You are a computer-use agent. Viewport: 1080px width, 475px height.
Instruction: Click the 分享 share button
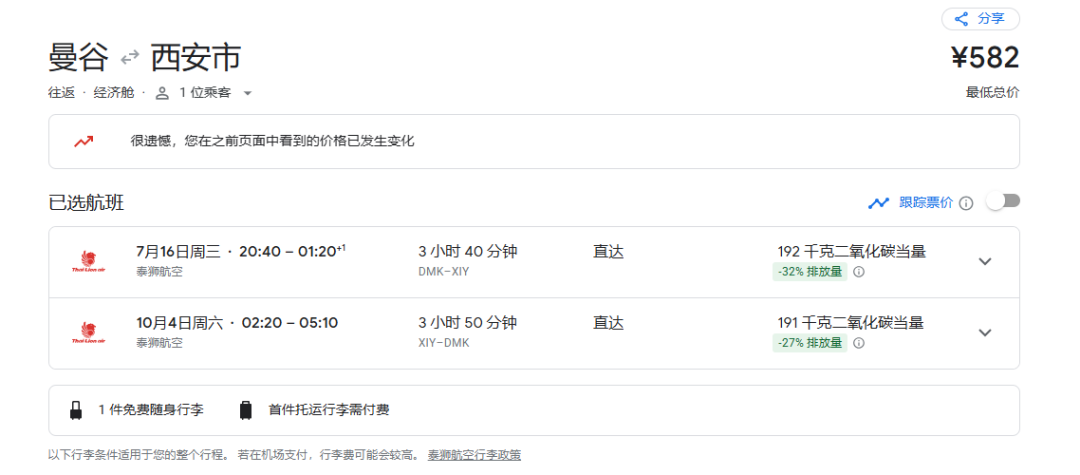click(980, 19)
